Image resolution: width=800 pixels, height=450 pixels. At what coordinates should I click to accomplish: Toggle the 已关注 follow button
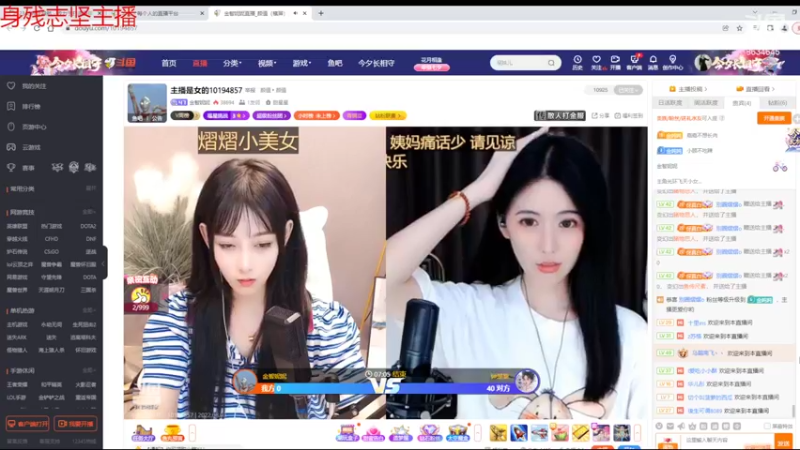coord(628,90)
